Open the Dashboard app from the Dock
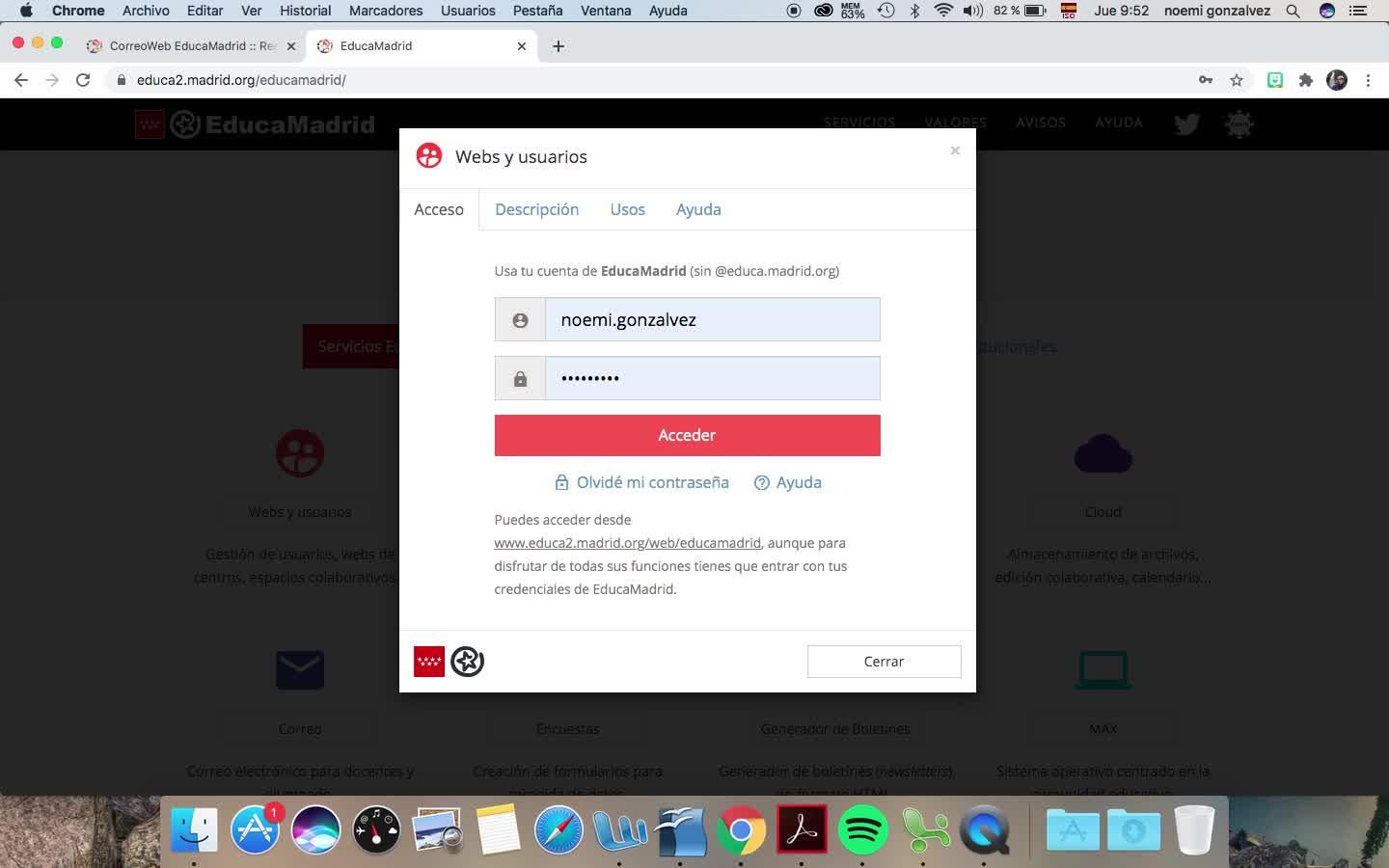This screenshot has height=868, width=1389. point(376,829)
